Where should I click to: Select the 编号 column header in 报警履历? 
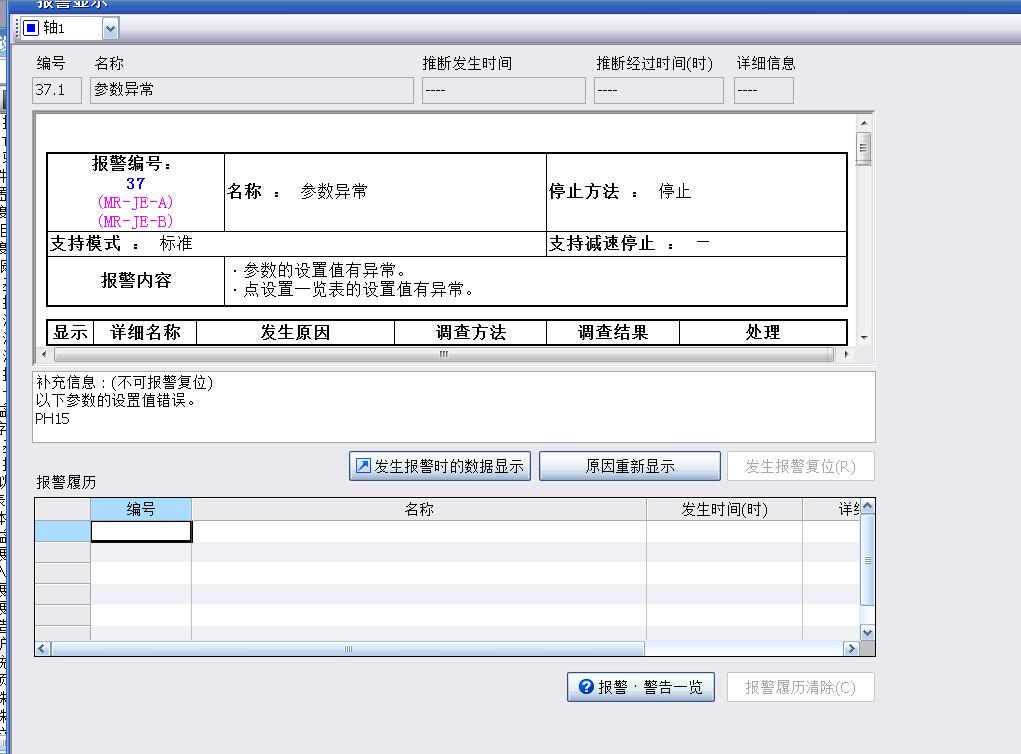click(x=140, y=509)
